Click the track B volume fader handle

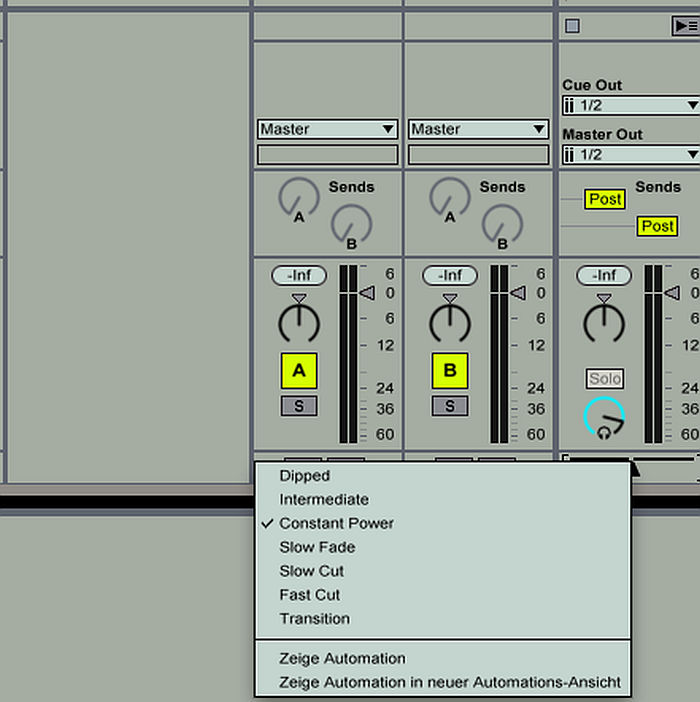[x=517, y=292]
